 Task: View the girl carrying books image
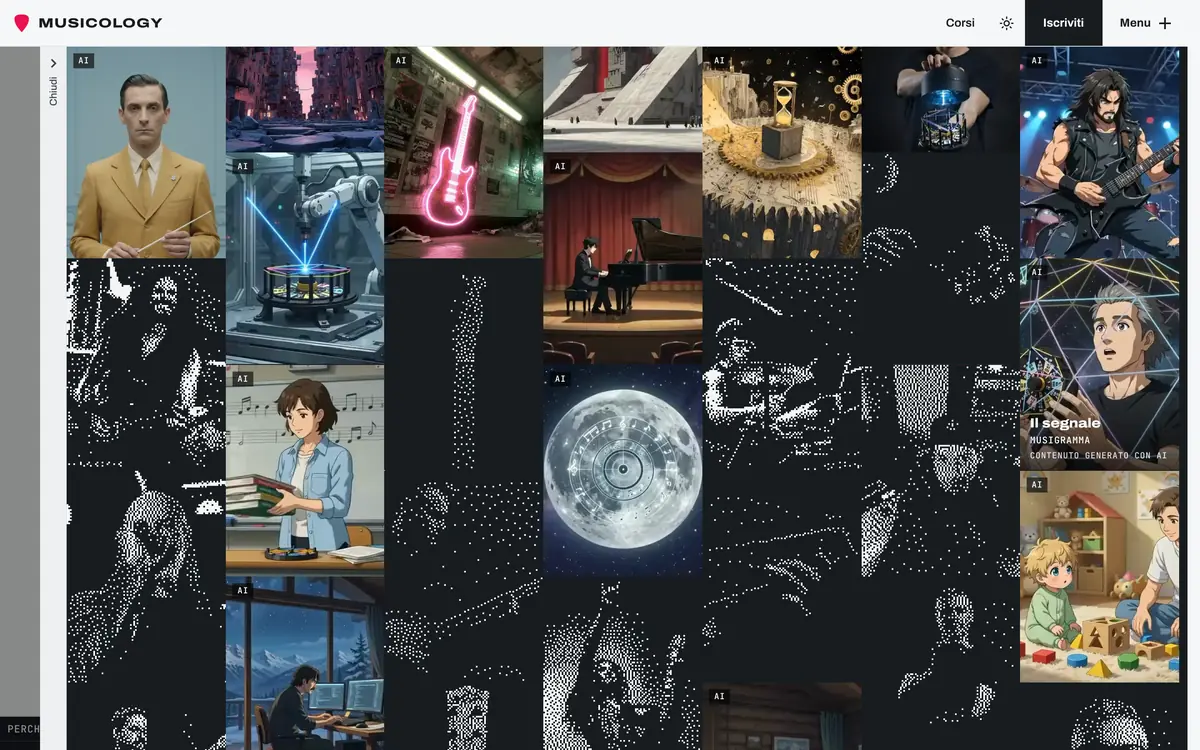click(305, 470)
